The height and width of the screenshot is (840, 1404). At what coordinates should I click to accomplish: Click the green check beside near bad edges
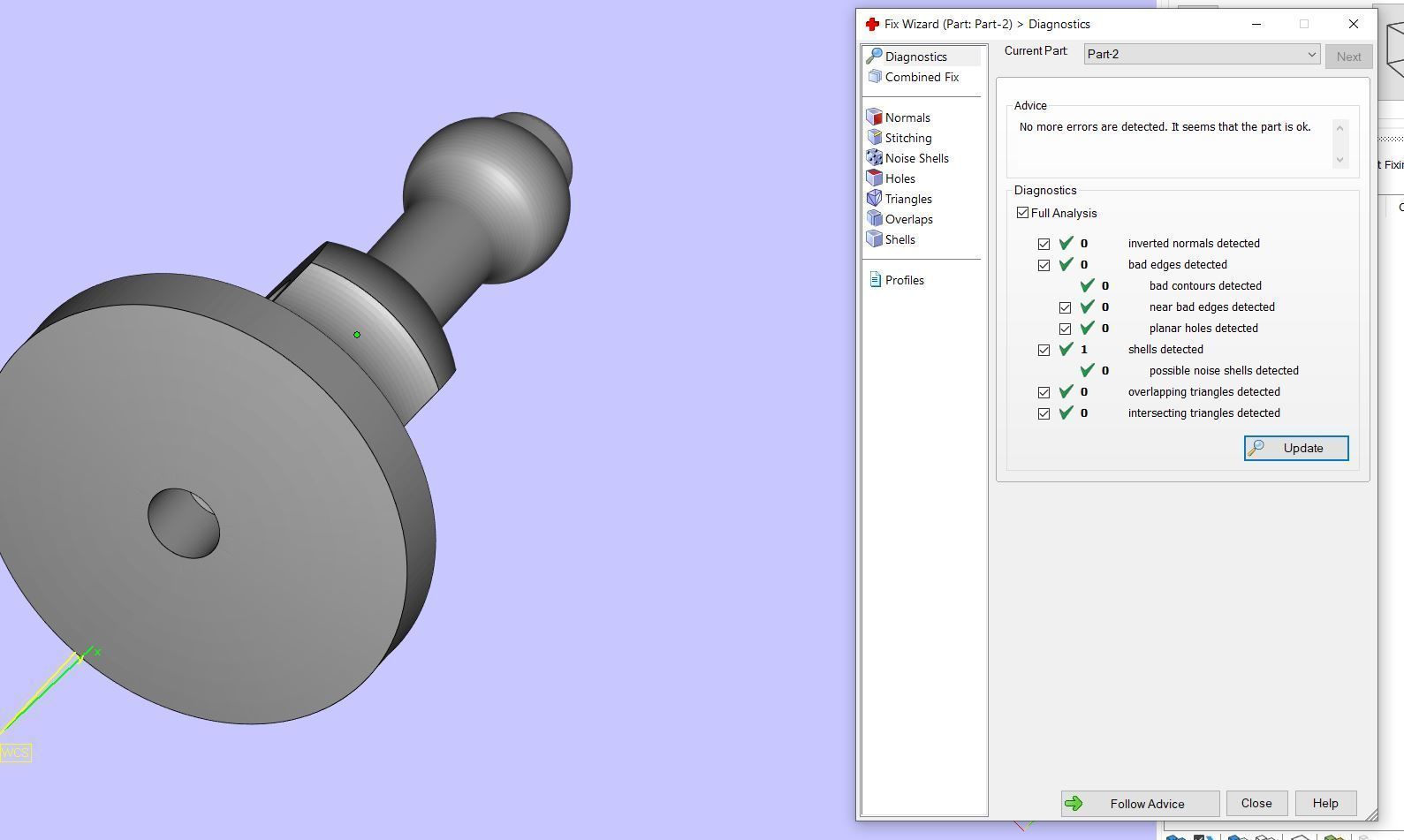coord(1087,306)
